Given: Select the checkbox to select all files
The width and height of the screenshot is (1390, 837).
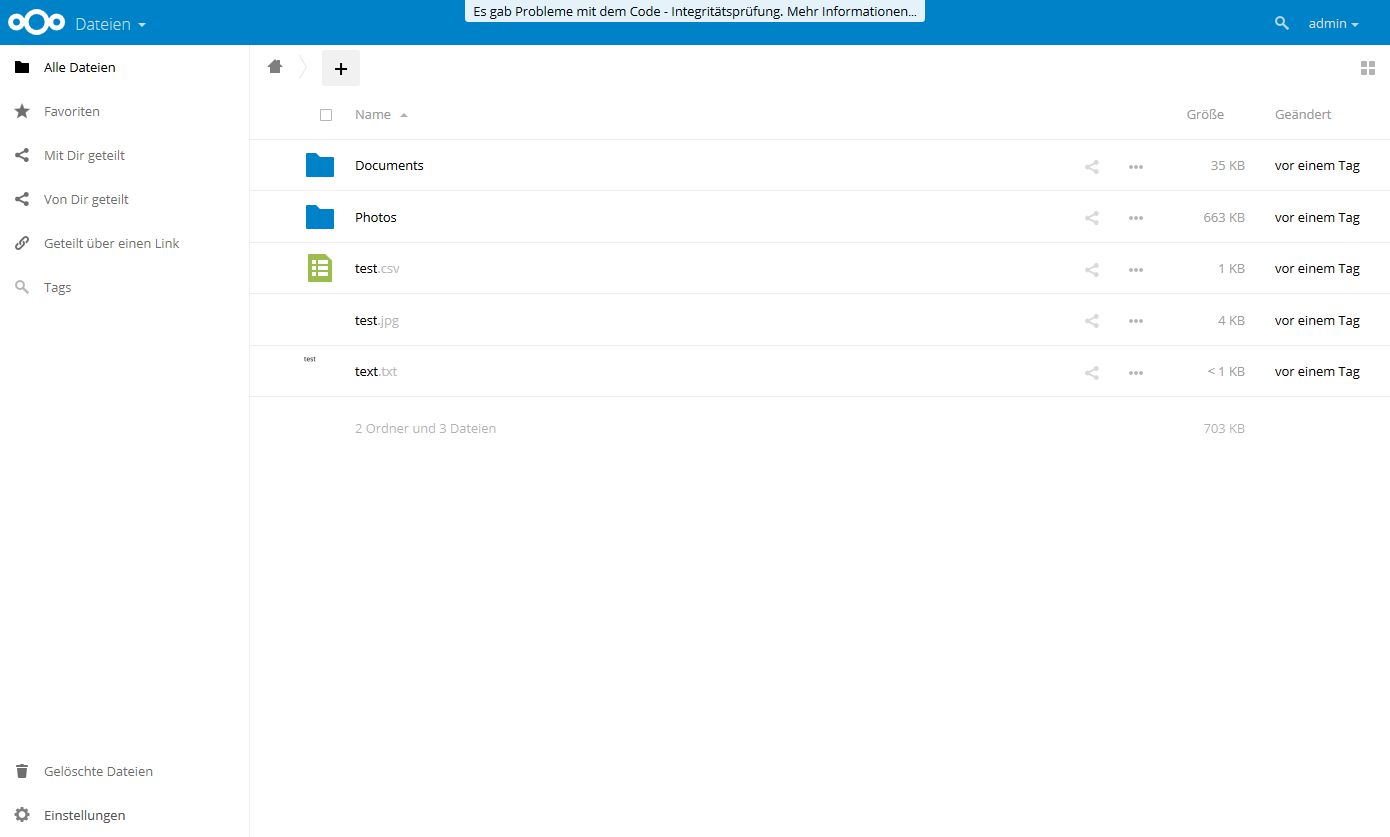Looking at the screenshot, I should tap(326, 114).
